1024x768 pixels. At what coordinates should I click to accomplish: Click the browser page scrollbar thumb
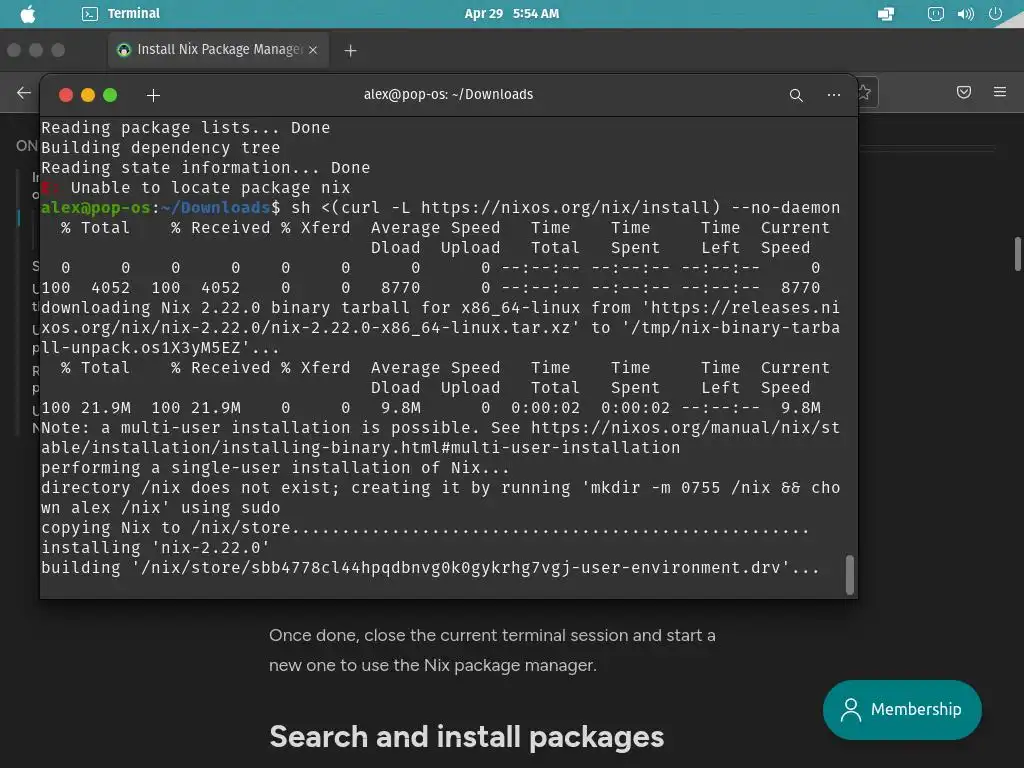tap(1017, 253)
